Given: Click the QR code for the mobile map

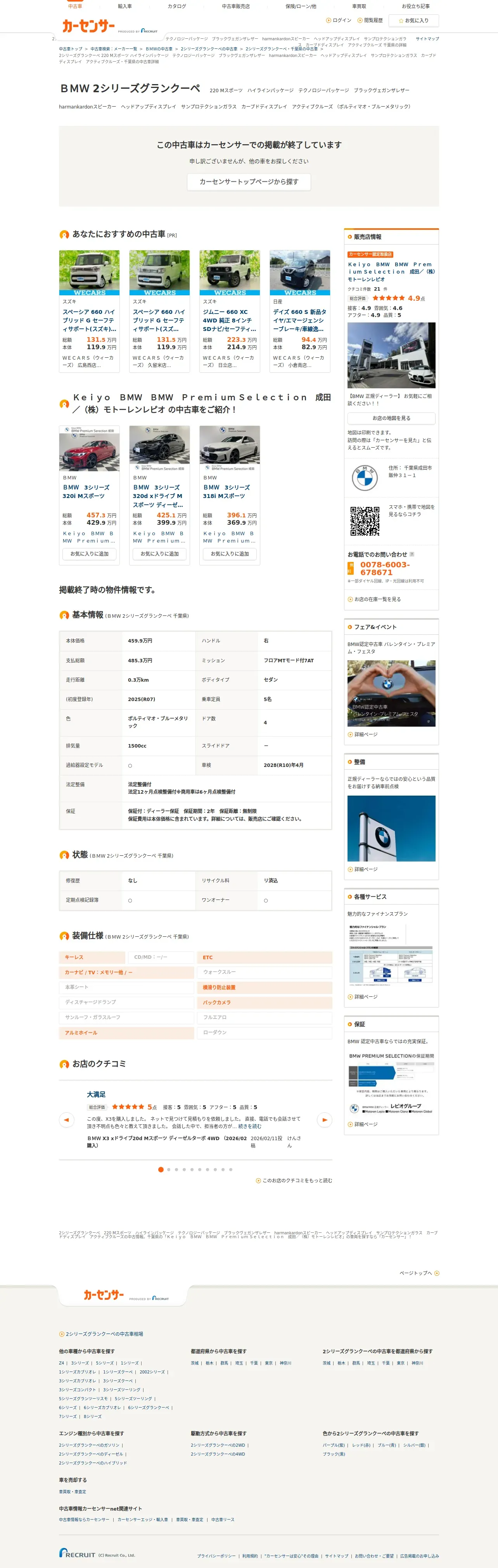Looking at the screenshot, I should click(x=365, y=520).
